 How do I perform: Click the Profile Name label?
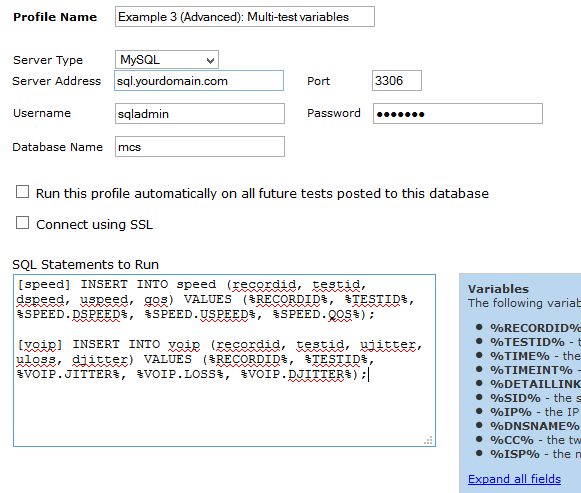(x=55, y=17)
